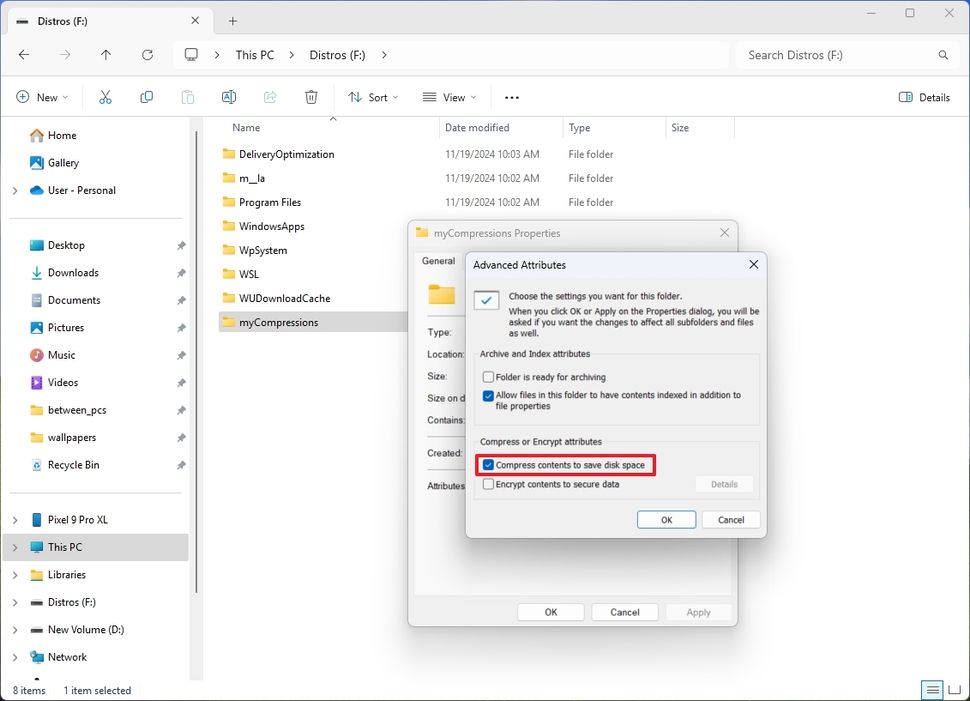Click OK in the Advanced Attributes dialog
The image size is (970, 701).
(x=666, y=519)
